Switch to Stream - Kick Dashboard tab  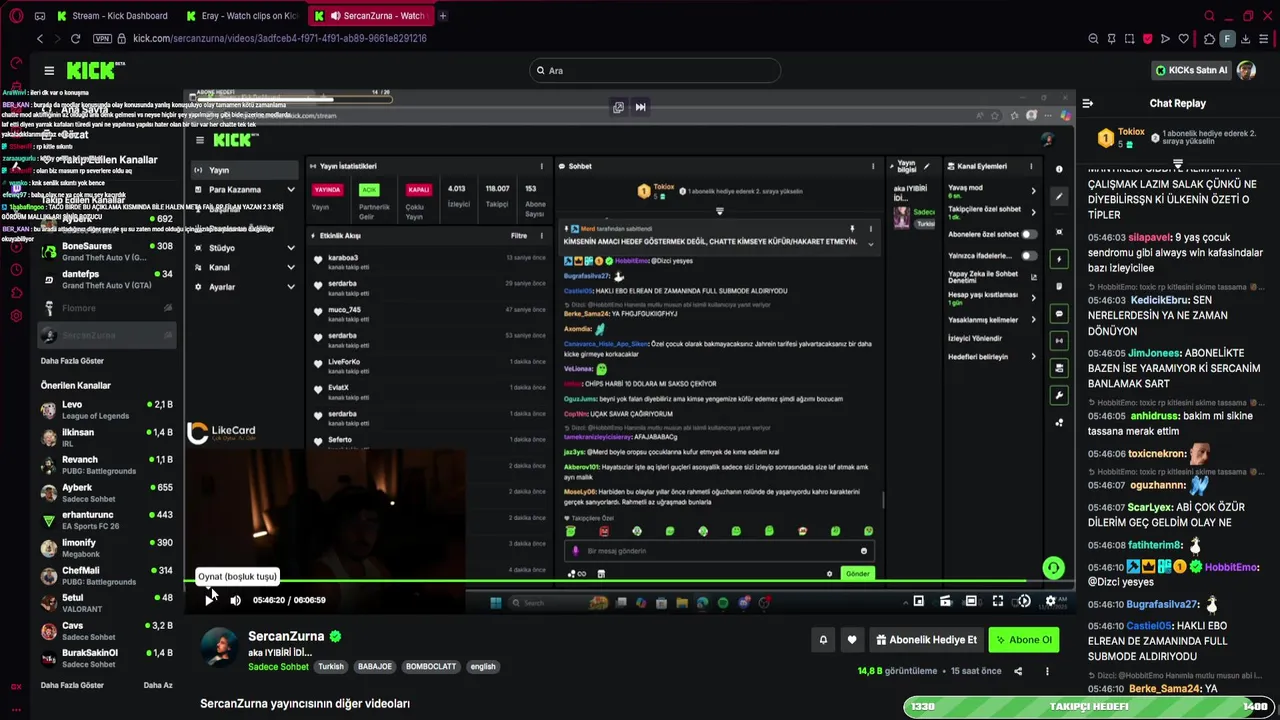(x=113, y=16)
